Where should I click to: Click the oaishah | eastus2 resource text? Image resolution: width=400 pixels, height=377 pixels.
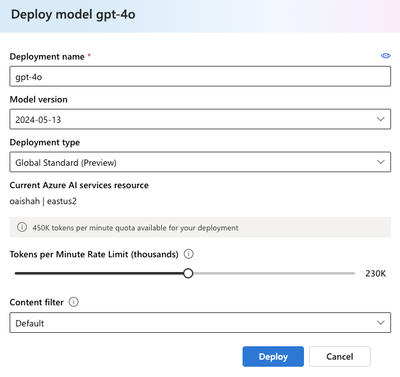click(x=43, y=201)
